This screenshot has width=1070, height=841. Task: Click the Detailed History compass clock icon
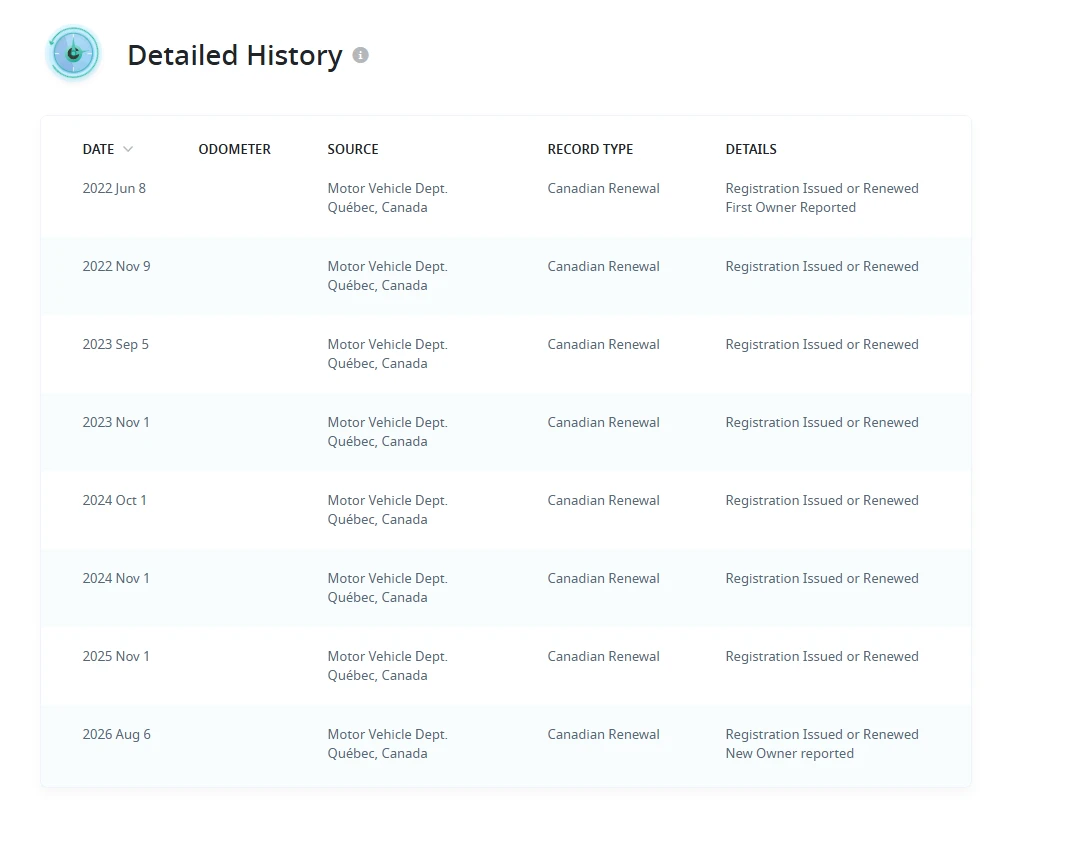coord(74,53)
